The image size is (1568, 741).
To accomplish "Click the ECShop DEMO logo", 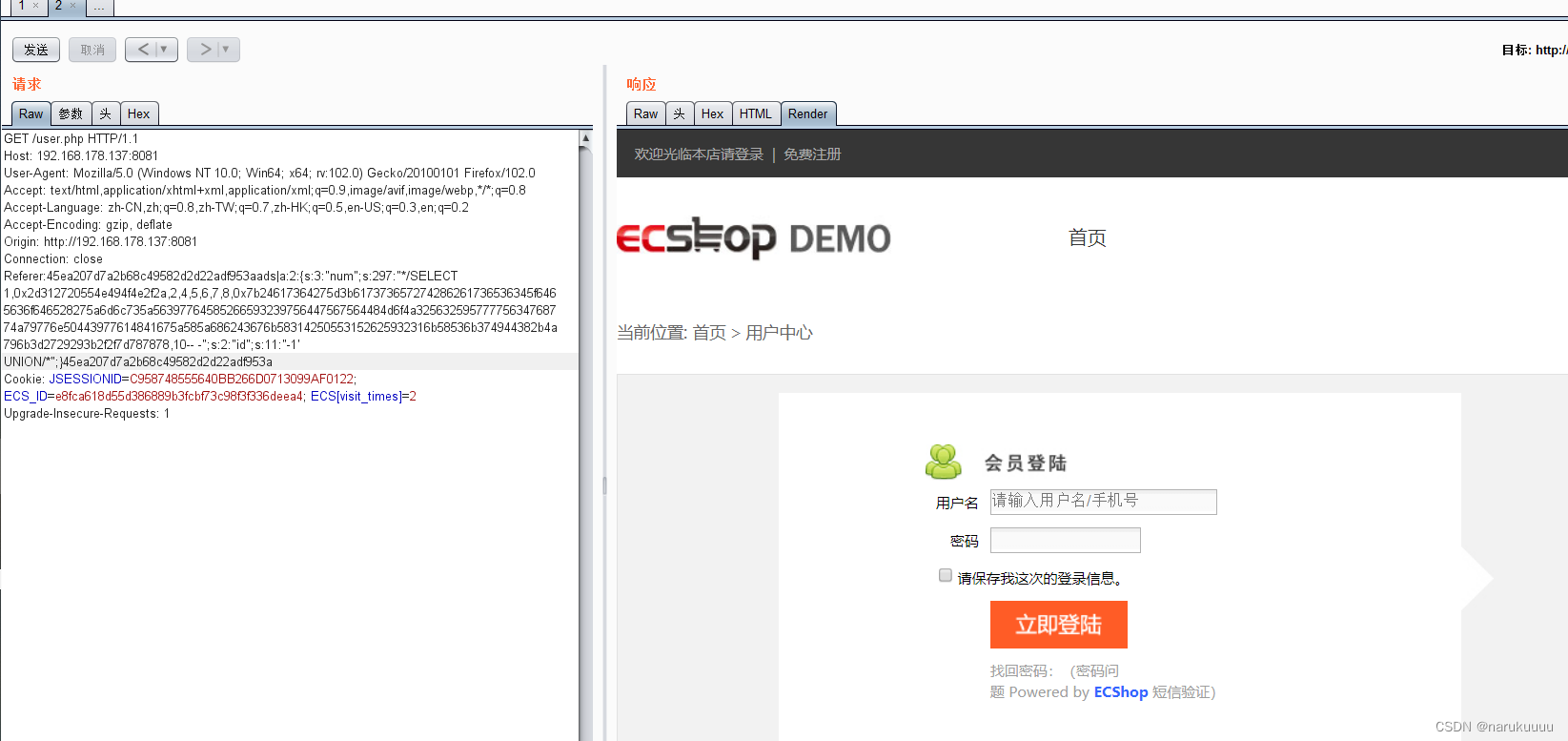I will pyautogui.click(x=753, y=238).
